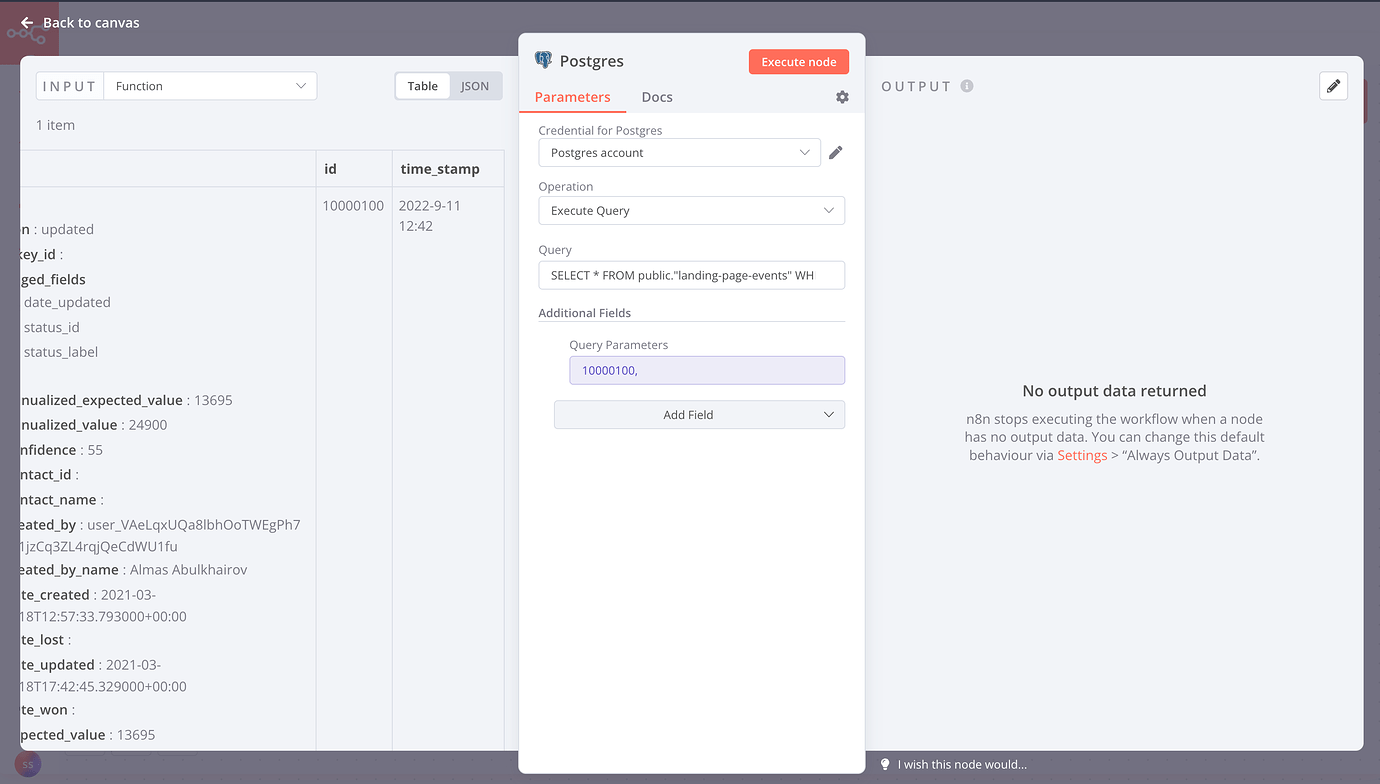Viewport: 1380px width, 784px height.
Task: Open the Execute Query operation dropdown
Action: click(x=691, y=211)
